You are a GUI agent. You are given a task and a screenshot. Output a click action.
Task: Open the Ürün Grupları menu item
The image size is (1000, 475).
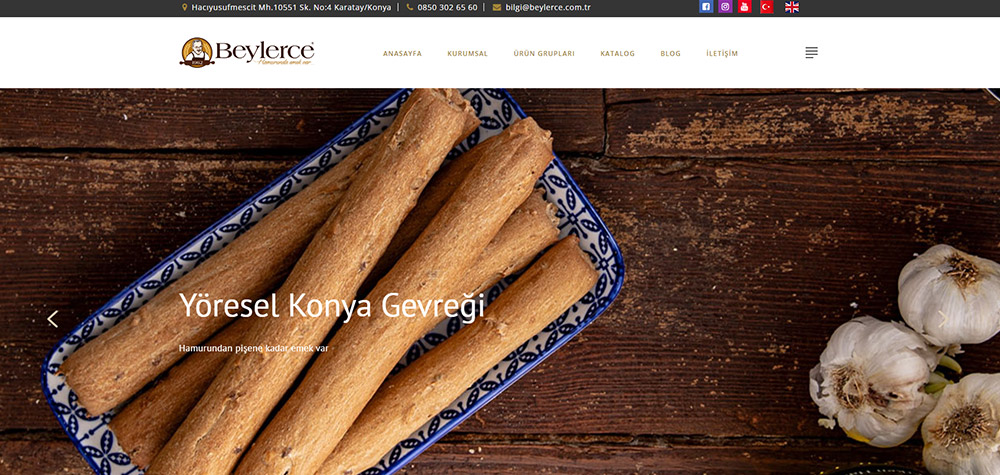click(544, 54)
